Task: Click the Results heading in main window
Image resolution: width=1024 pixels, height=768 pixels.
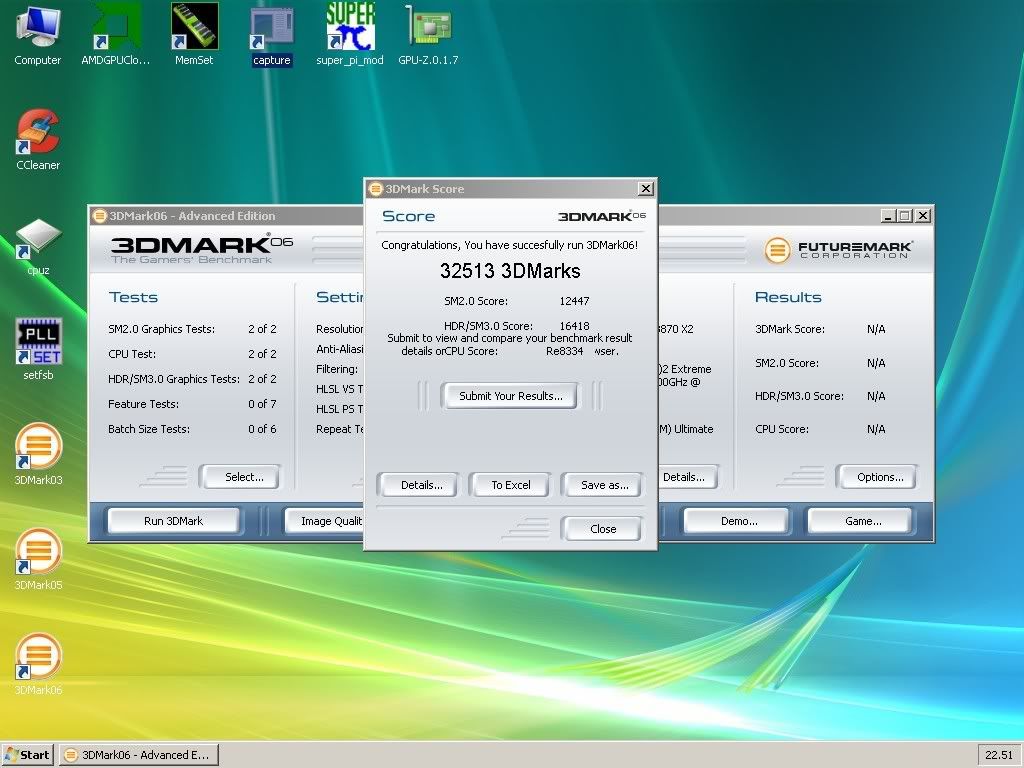Action: coord(788,297)
